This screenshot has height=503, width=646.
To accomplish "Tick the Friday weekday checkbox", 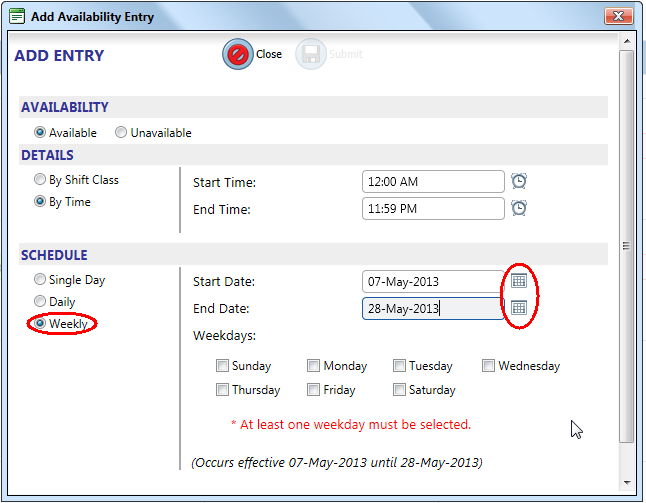I will (314, 390).
